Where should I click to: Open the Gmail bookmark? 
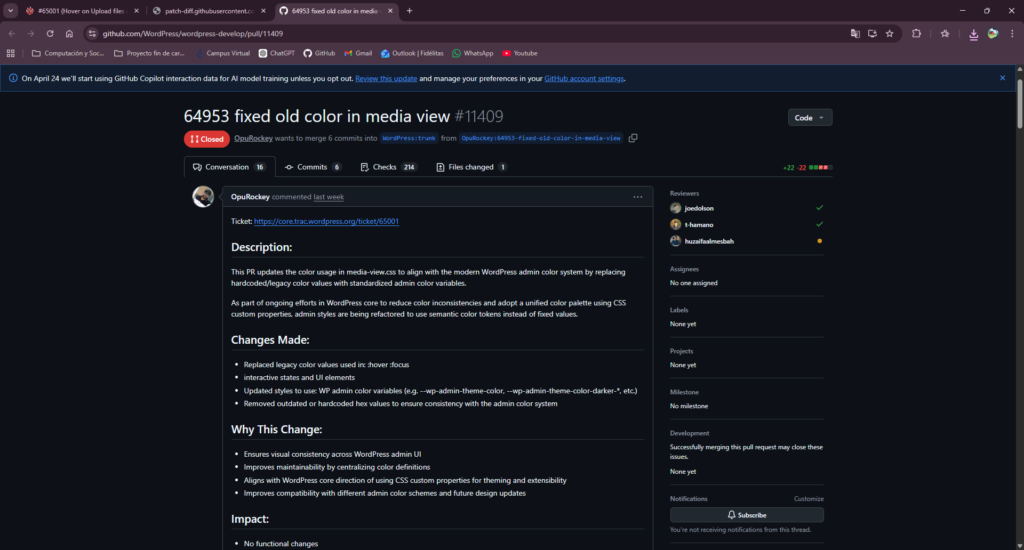358,54
